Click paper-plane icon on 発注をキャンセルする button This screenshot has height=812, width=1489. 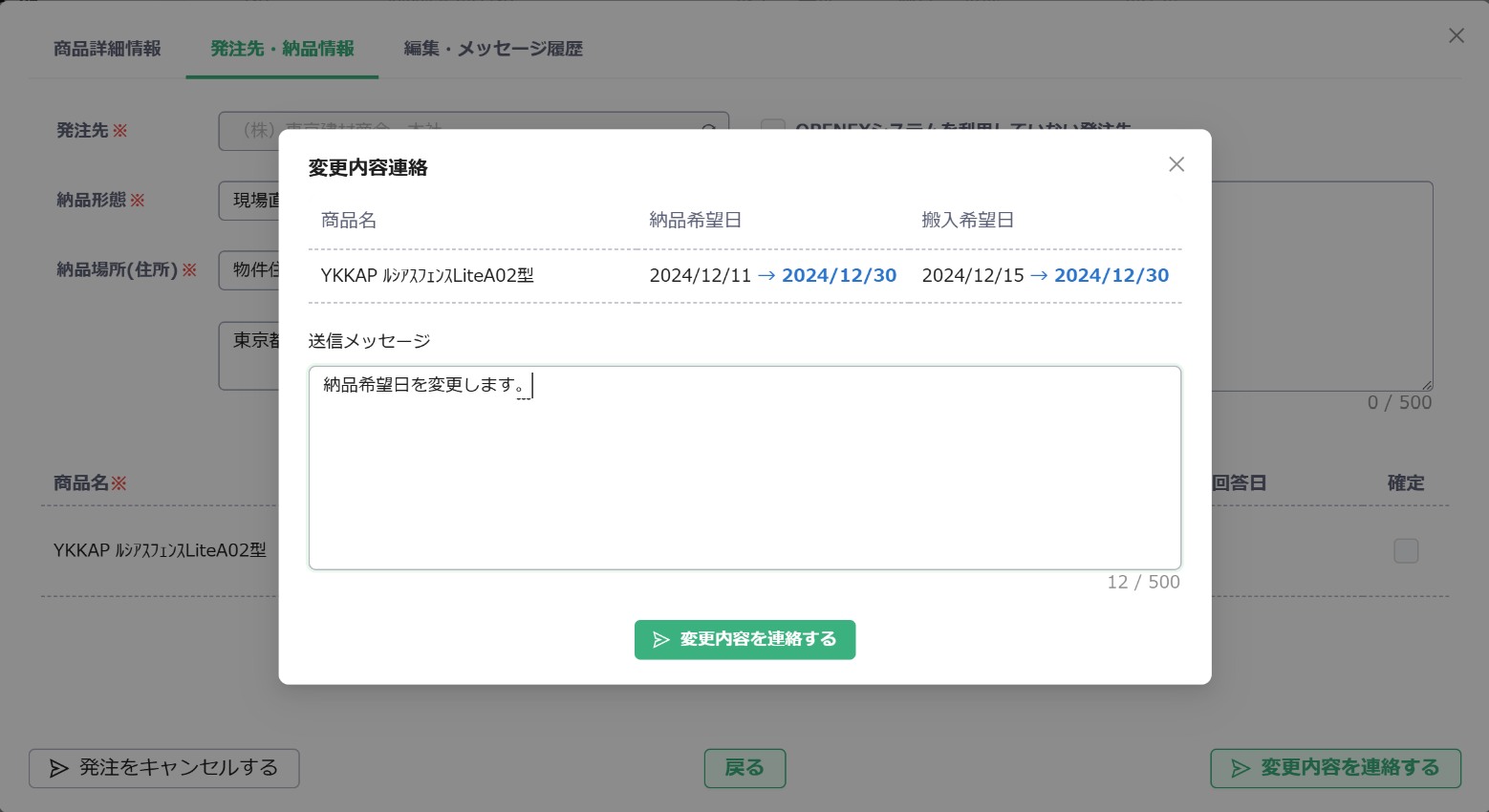click(59, 768)
